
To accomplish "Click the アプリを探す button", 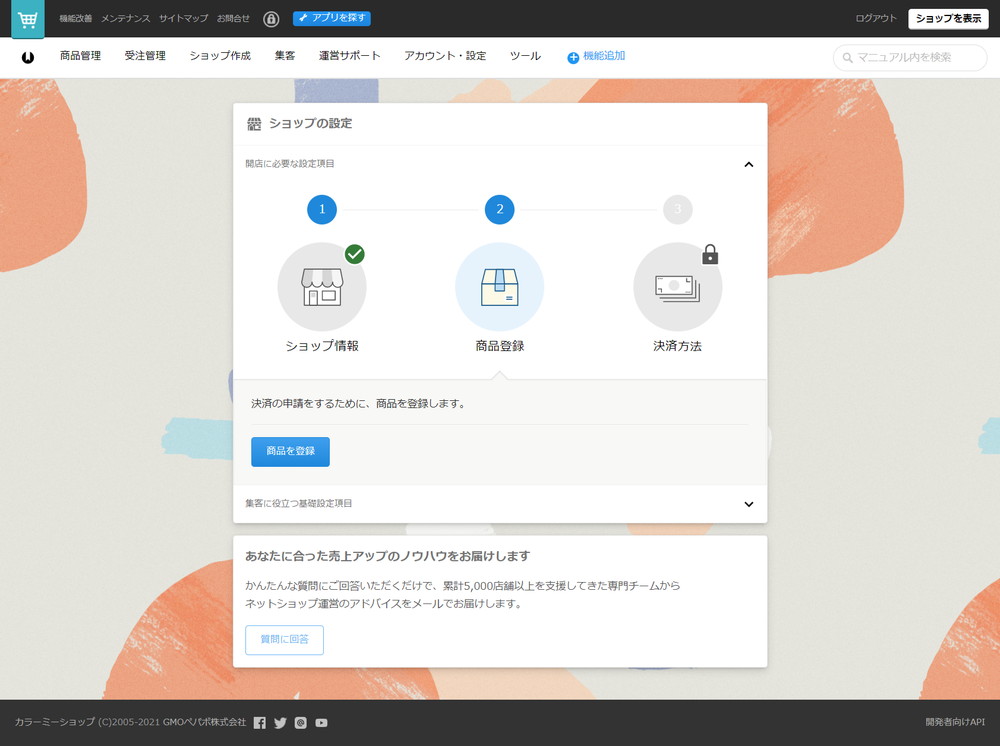I will click(332, 18).
